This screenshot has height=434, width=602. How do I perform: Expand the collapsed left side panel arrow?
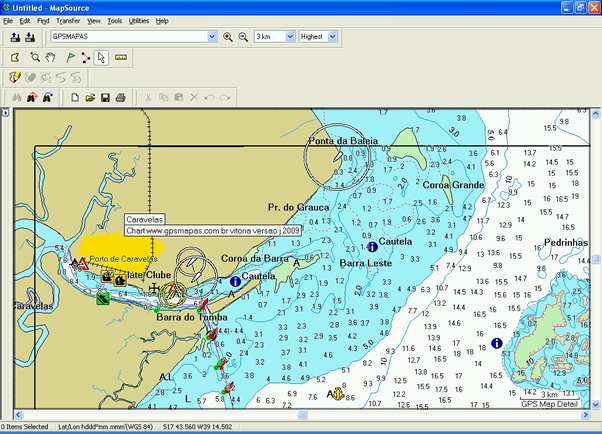tap(5, 113)
